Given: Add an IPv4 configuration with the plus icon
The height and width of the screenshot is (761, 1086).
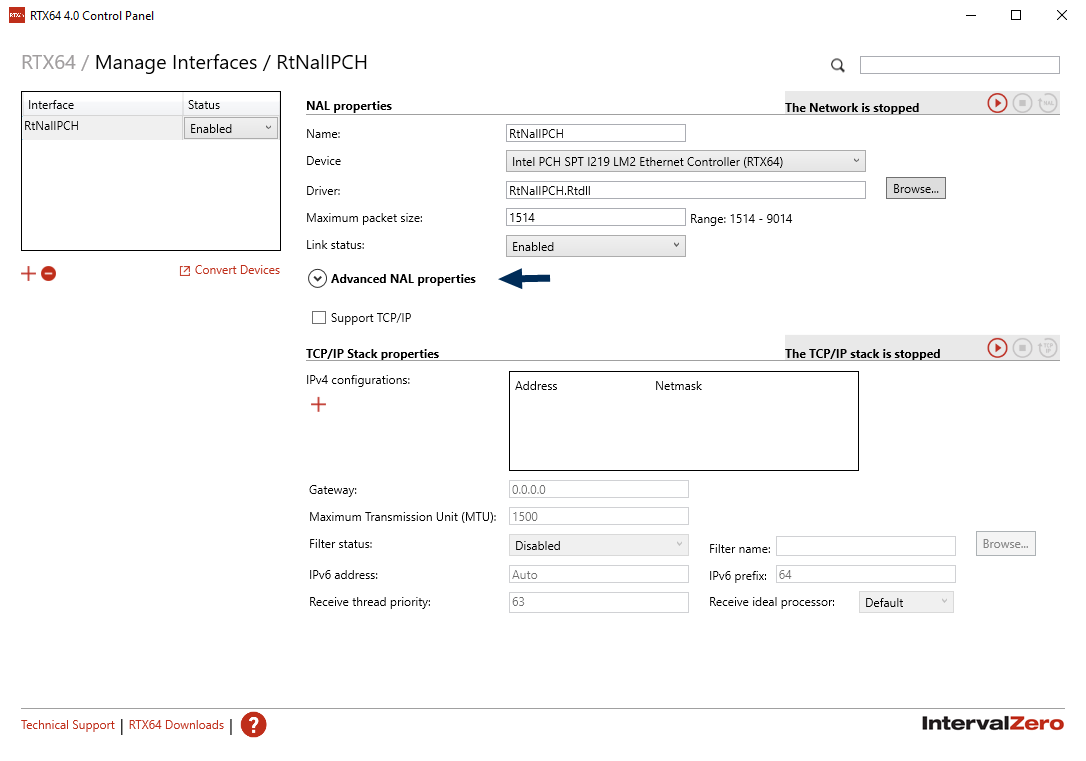Looking at the screenshot, I should [318, 404].
